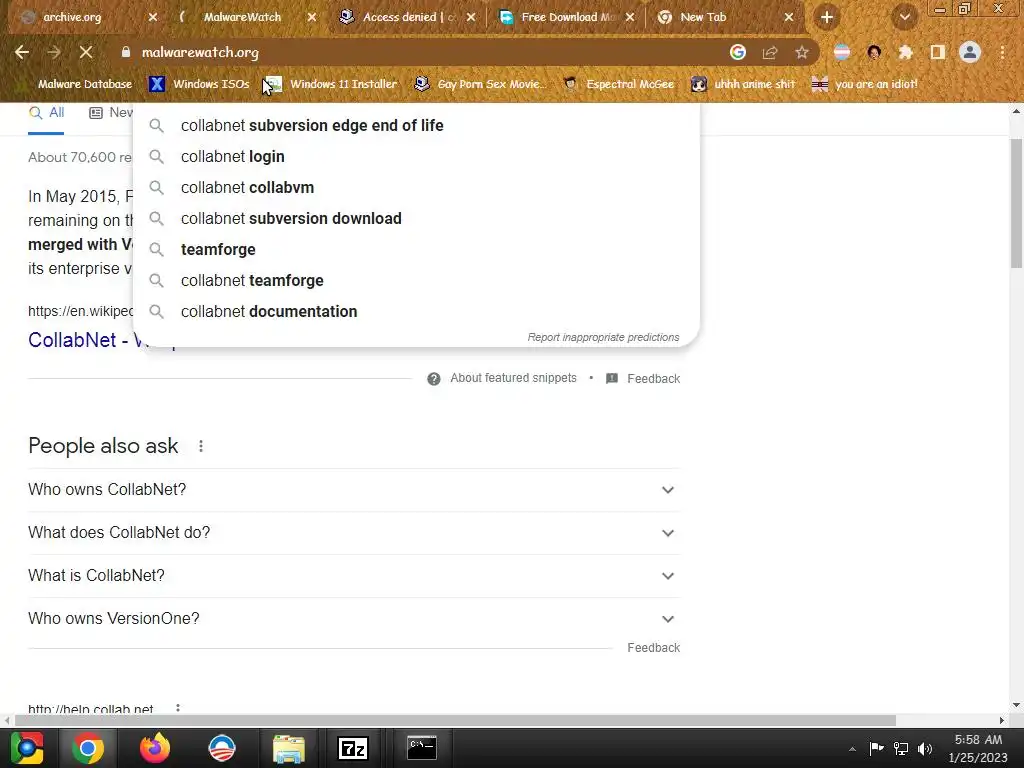This screenshot has height=768, width=1024.
Task: Click Report inappropriate predictions
Action: point(603,337)
